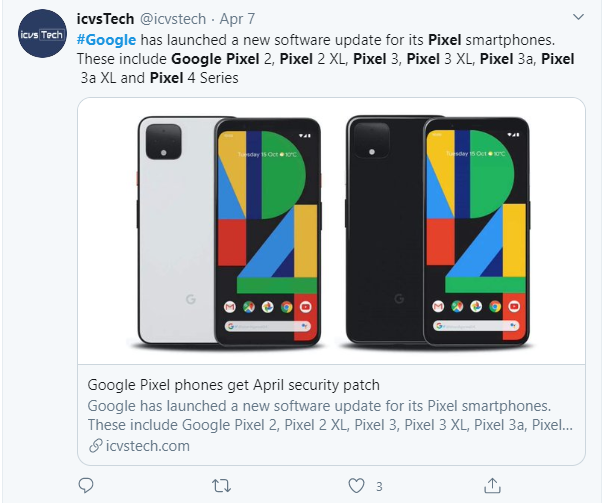Screen dimensions: 608x503
Task: Click the card description preview text
Action: click(x=330, y=415)
